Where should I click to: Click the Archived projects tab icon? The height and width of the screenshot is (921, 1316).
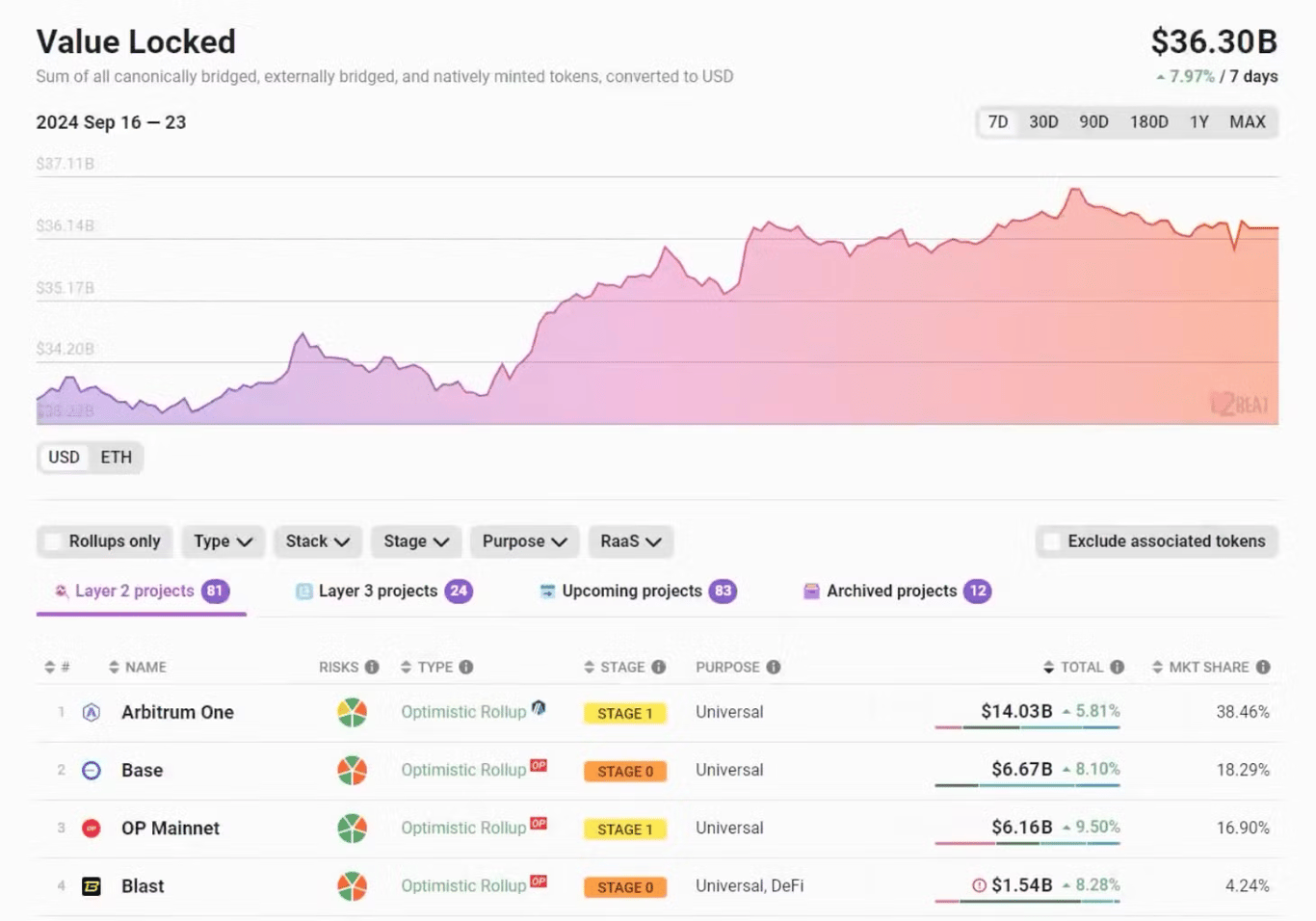[811, 592]
